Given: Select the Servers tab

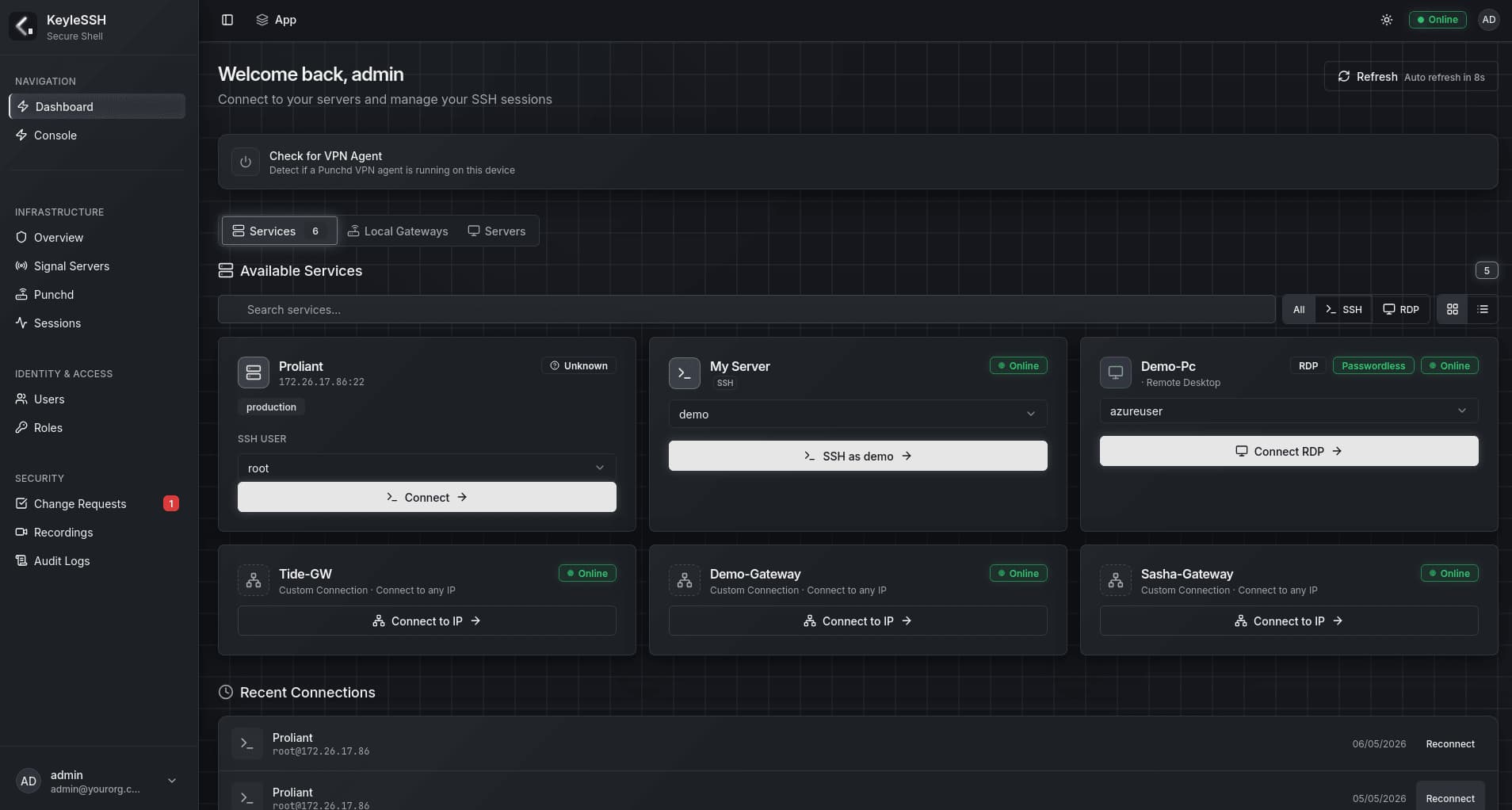Looking at the screenshot, I should click(497, 231).
